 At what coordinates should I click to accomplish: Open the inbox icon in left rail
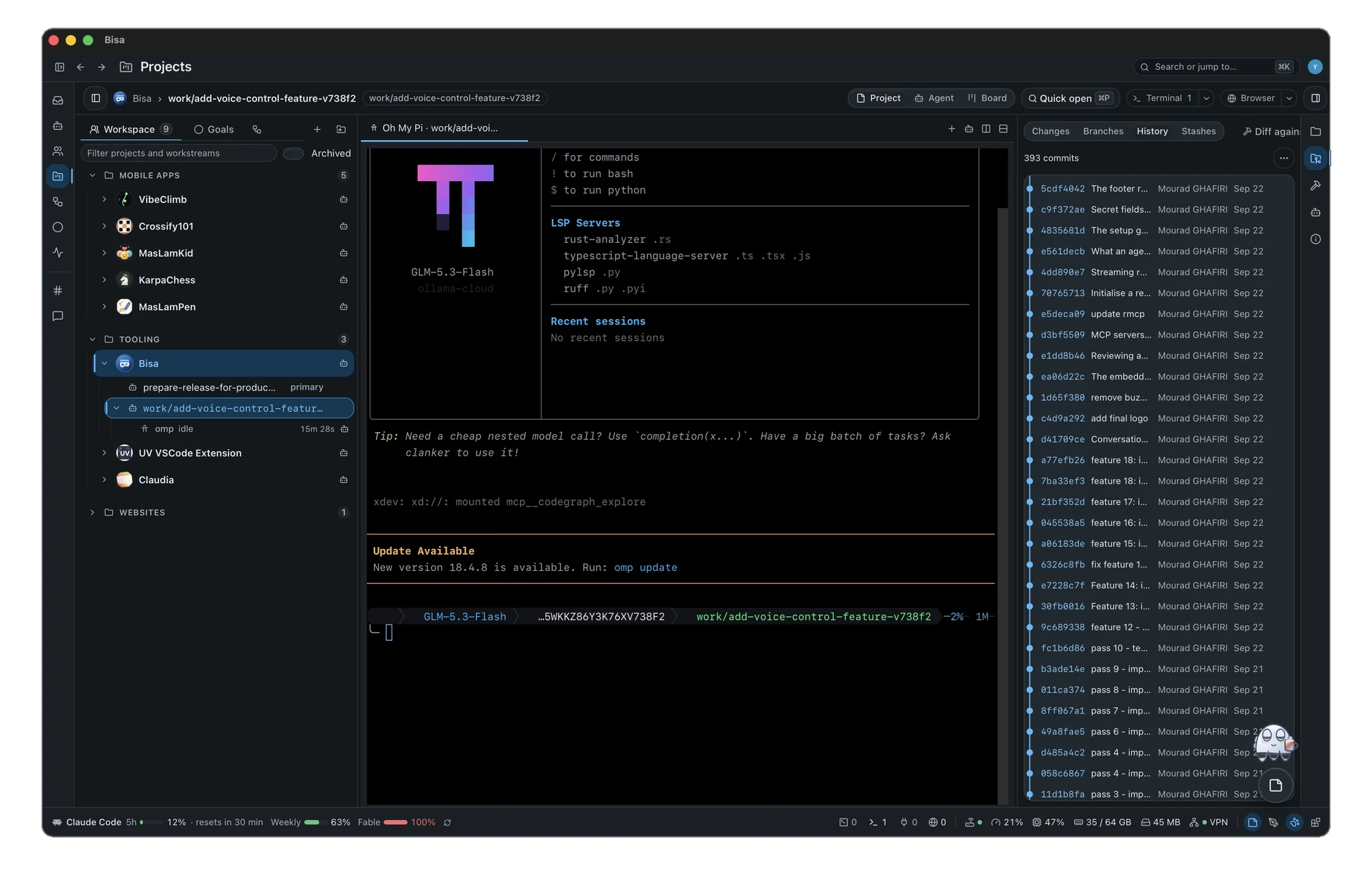pos(58,100)
